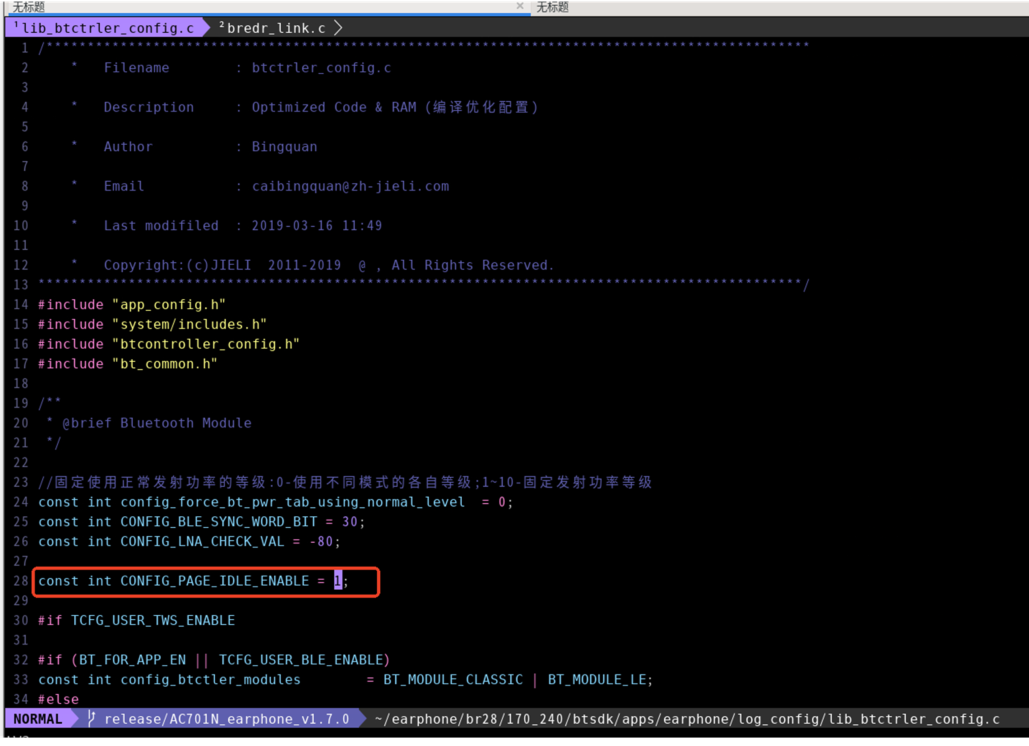The height and width of the screenshot is (746, 1029).
Task: Click the "system/includes.h" include string
Action: [x=190, y=324]
